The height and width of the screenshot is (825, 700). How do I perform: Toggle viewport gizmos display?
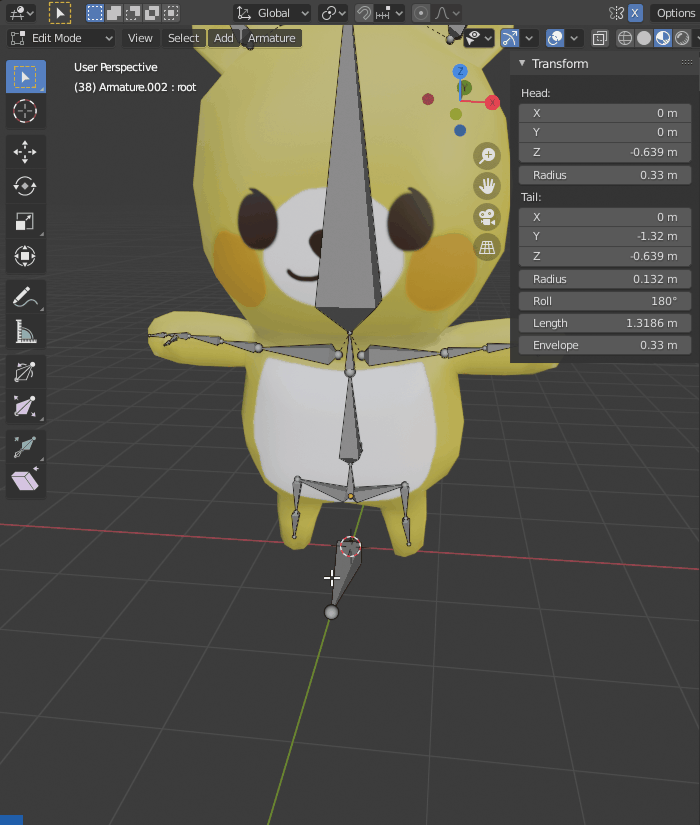[509, 38]
